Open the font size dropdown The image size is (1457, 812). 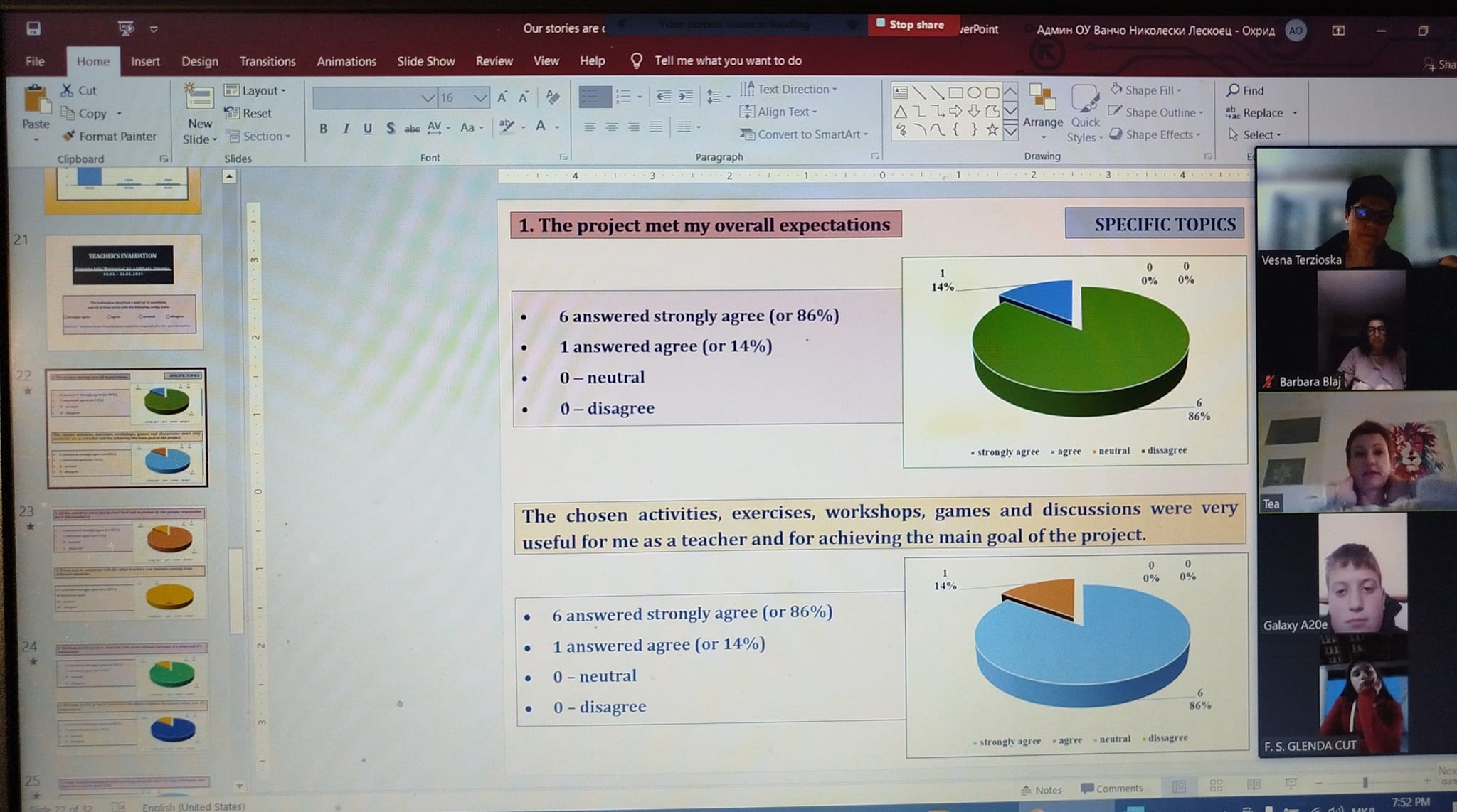[x=480, y=97]
